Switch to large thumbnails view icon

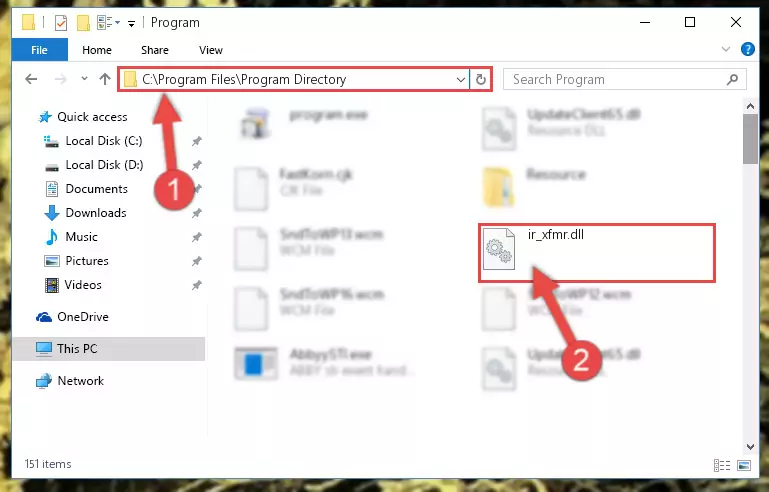(743, 465)
